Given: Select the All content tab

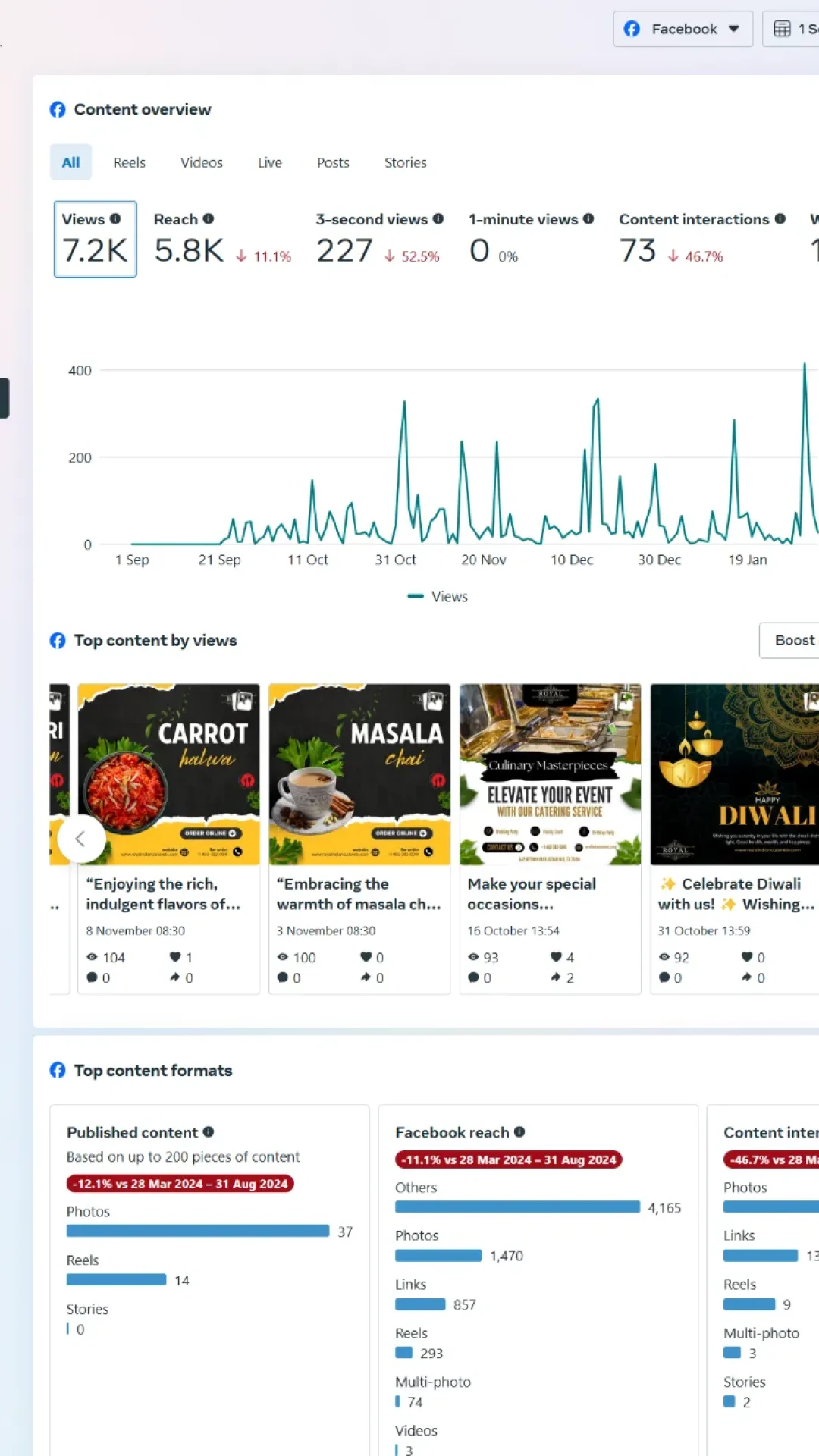Looking at the screenshot, I should (71, 162).
